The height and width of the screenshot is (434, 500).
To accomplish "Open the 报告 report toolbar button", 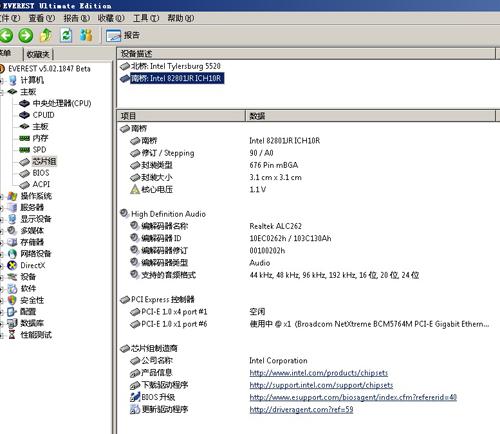I will tap(123, 35).
